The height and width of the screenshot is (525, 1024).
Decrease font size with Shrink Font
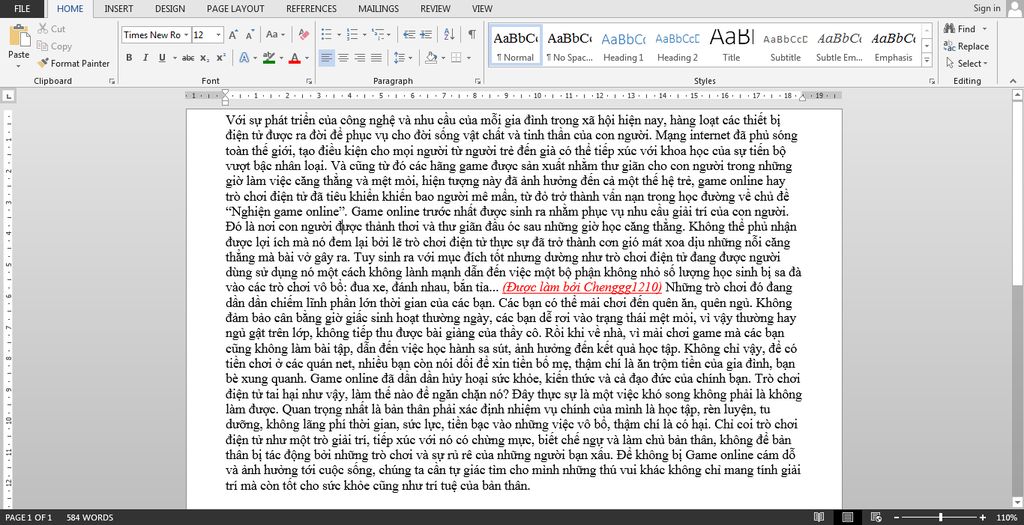pyautogui.click(x=249, y=35)
